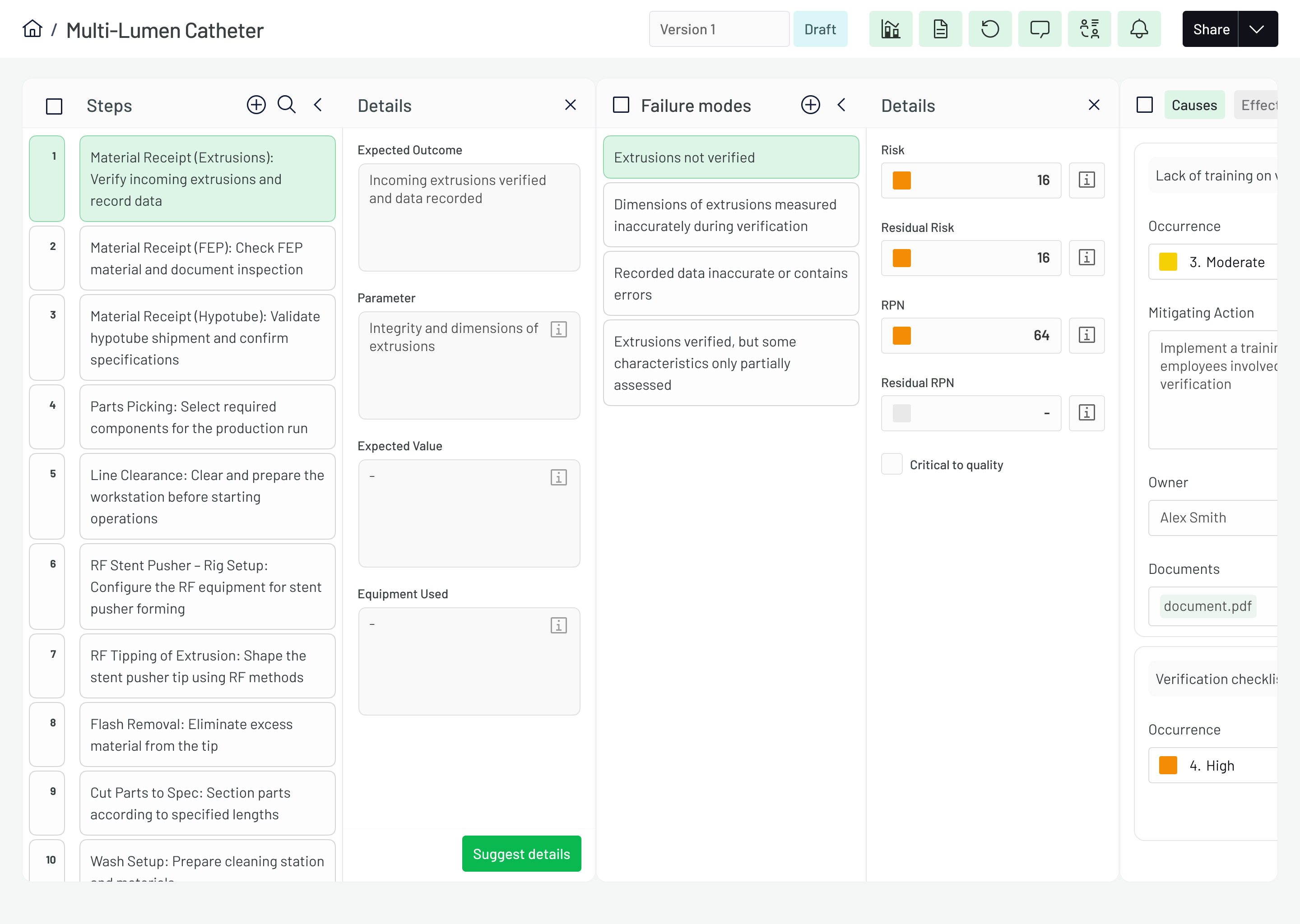This screenshot has width=1300, height=924.
Task: Click the orange Risk color swatch
Action: [901, 180]
